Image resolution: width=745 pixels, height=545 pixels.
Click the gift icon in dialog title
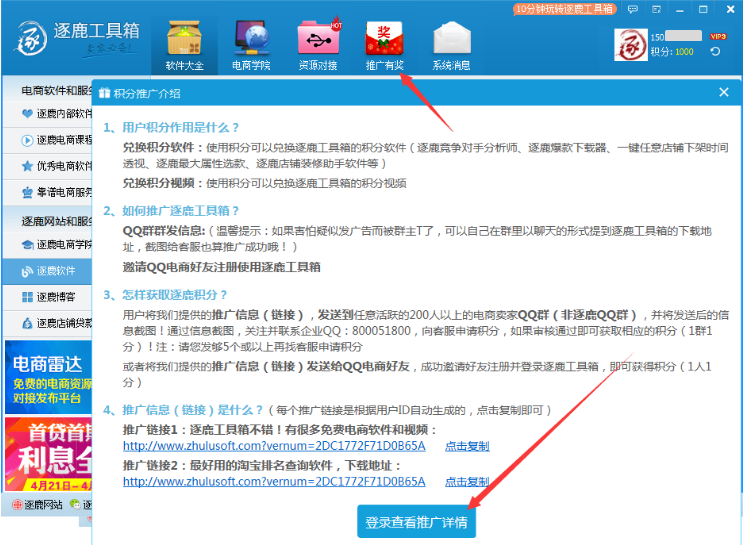[104, 93]
